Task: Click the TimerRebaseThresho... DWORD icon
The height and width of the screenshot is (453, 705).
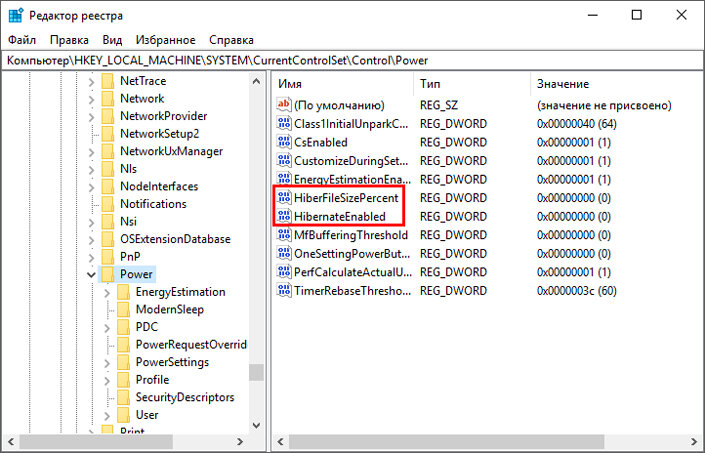Action: (284, 291)
